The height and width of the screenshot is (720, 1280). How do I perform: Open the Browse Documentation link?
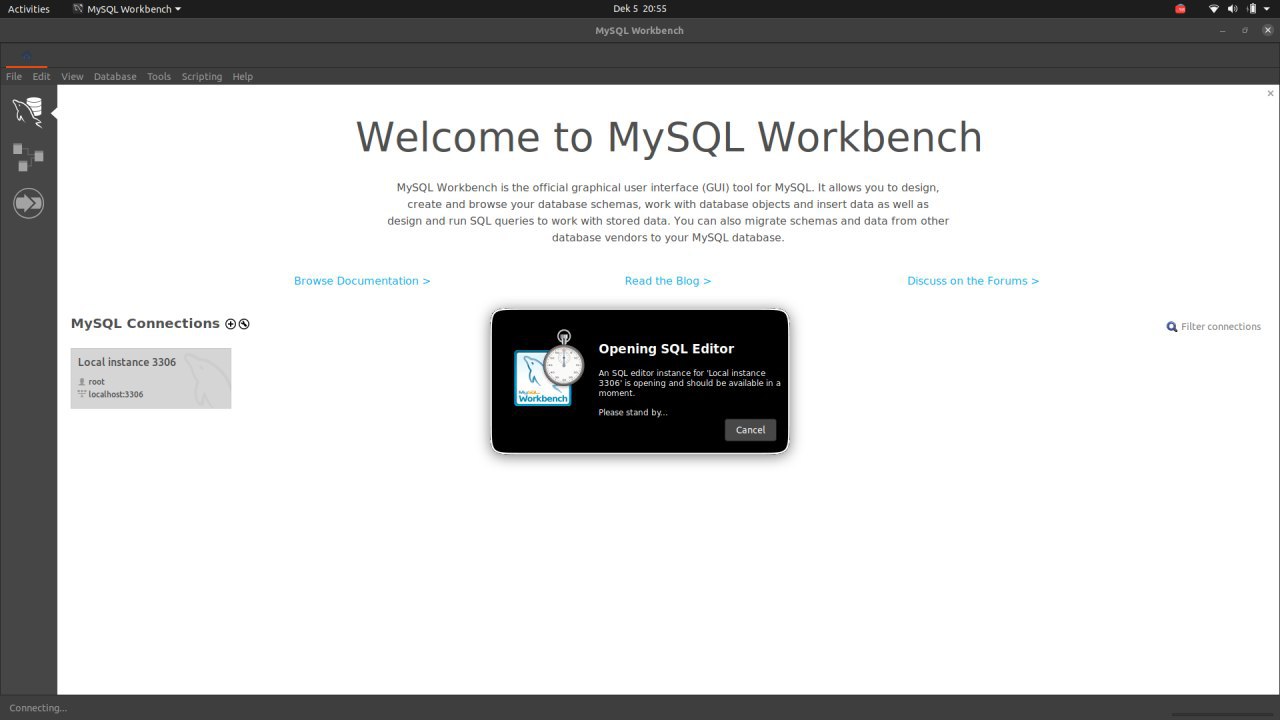362,281
